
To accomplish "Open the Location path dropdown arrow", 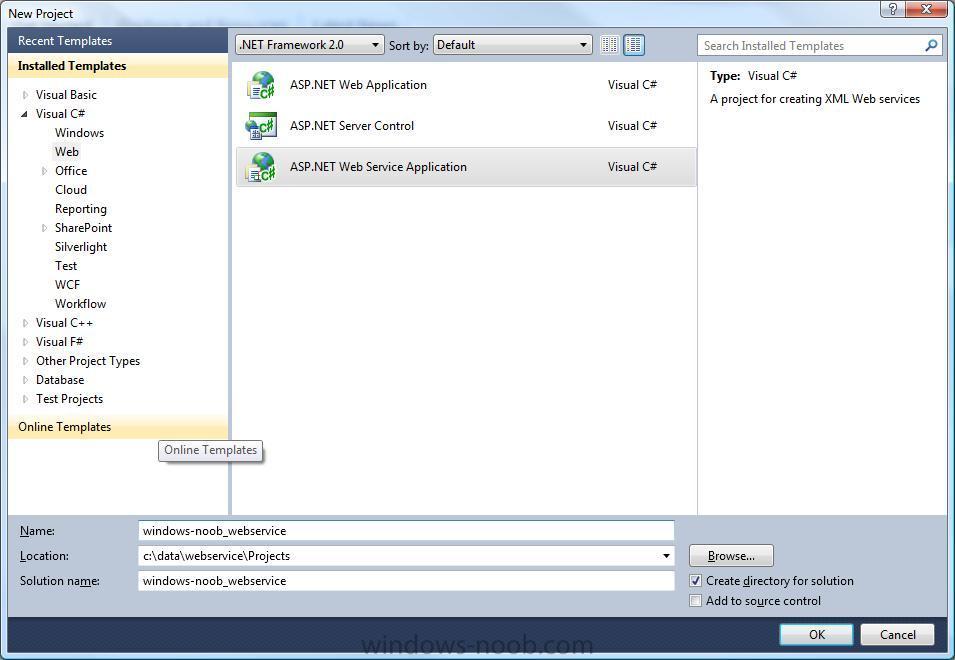I will pyautogui.click(x=666, y=556).
